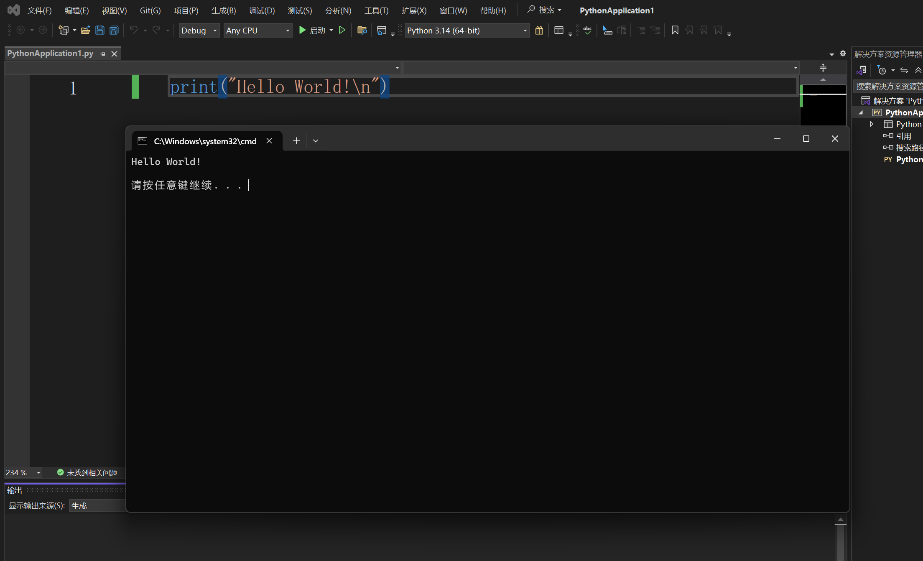Image resolution: width=923 pixels, height=561 pixels.
Task: Click the editor scrollbar up arrow
Action: click(x=823, y=79)
